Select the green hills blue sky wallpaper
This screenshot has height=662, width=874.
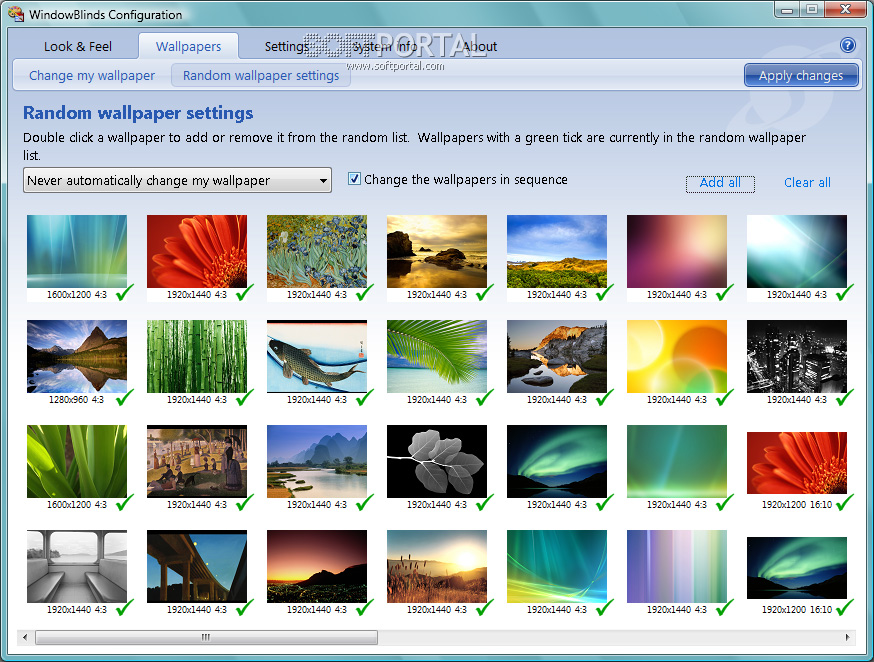pos(557,251)
